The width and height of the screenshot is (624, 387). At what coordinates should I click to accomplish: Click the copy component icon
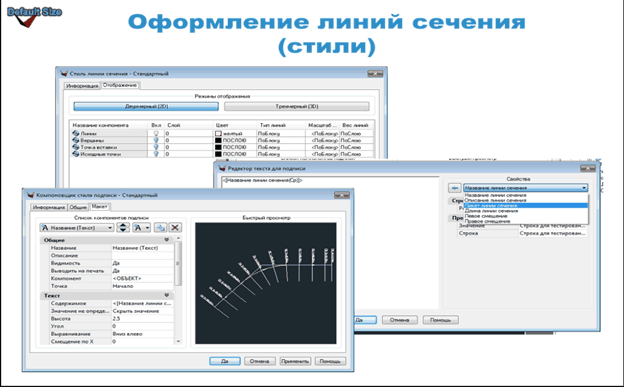[160, 227]
